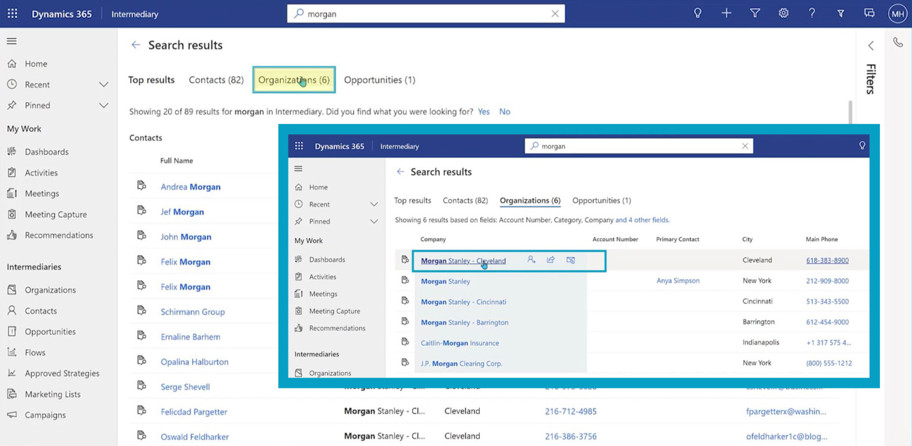Open the settings gear in the header
This screenshot has height=446, width=912.
click(x=783, y=14)
